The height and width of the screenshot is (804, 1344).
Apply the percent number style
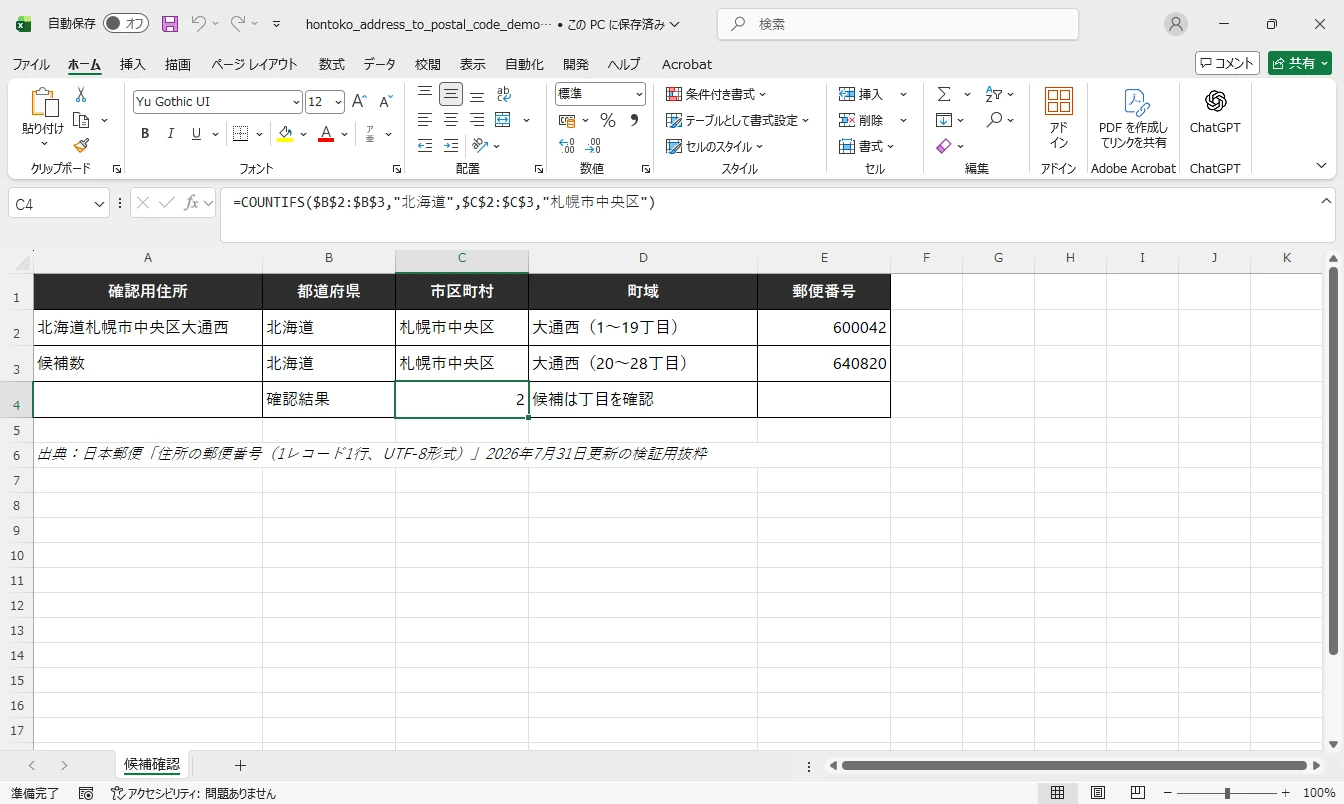click(x=607, y=120)
